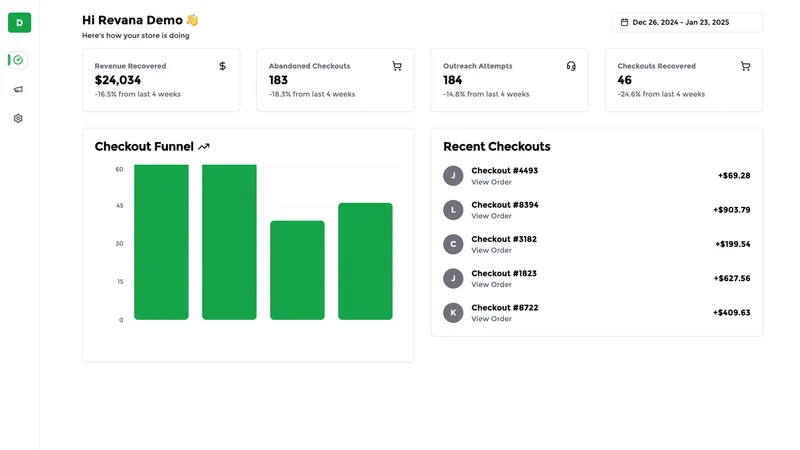
Task: Click View Order under Checkout #4493
Action: point(491,182)
